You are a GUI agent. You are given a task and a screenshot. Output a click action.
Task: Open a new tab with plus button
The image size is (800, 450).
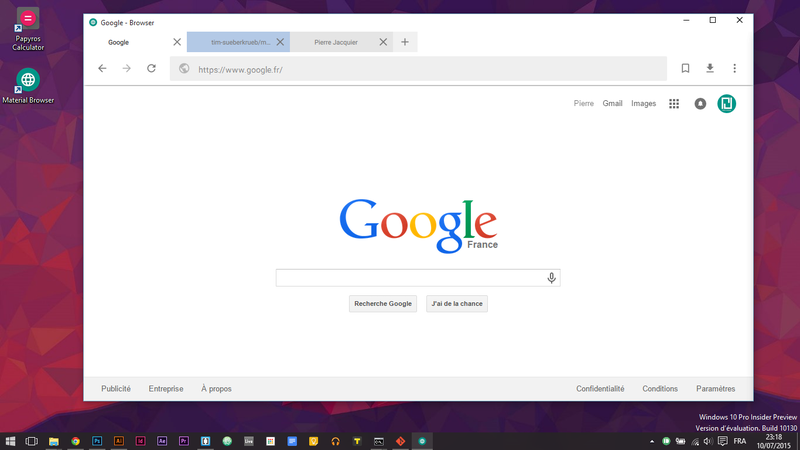(x=405, y=42)
